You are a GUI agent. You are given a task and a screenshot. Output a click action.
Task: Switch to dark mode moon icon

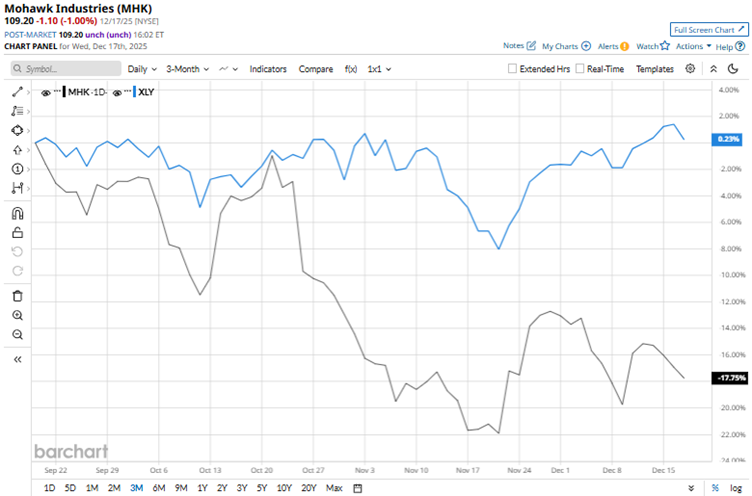click(733, 69)
